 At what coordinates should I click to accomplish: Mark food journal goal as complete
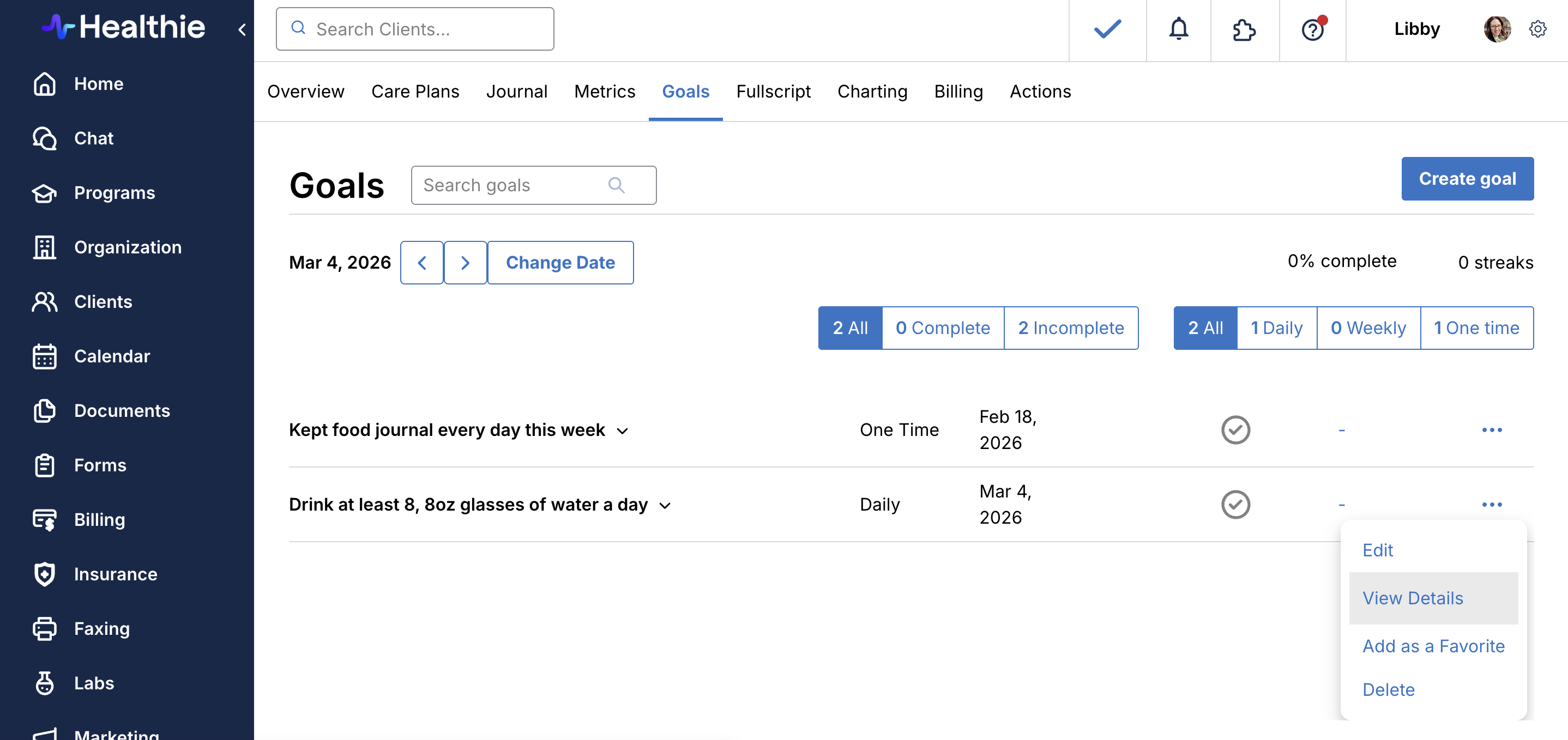click(x=1235, y=429)
